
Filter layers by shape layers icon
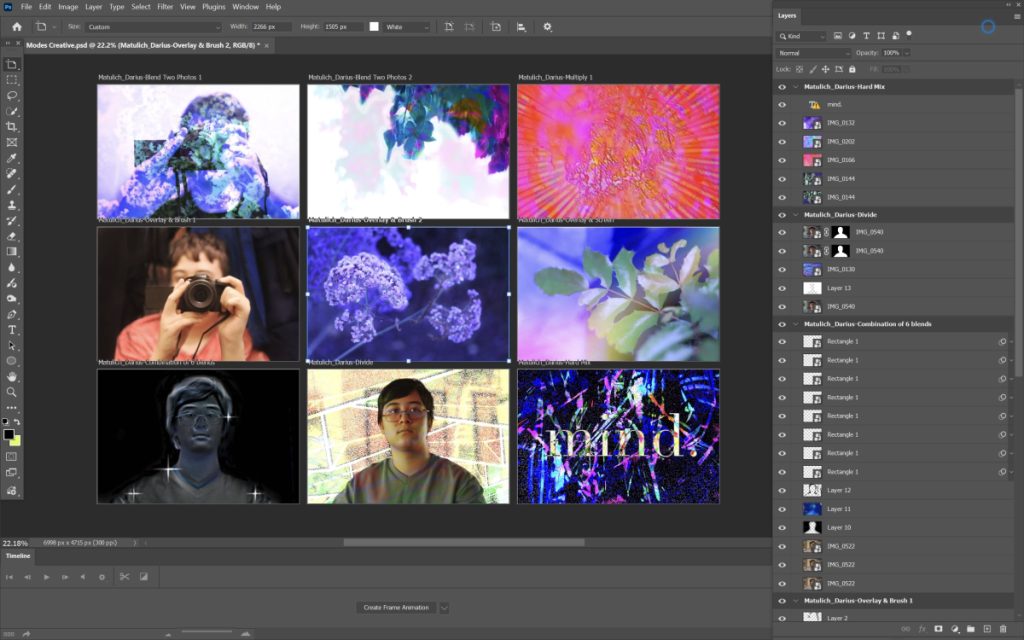pyautogui.click(x=881, y=36)
